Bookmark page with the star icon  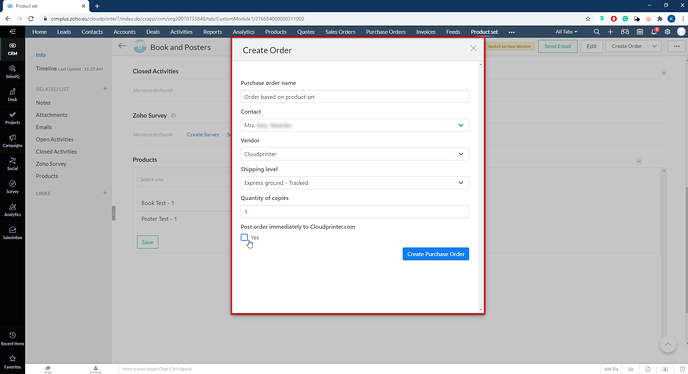tap(588, 19)
